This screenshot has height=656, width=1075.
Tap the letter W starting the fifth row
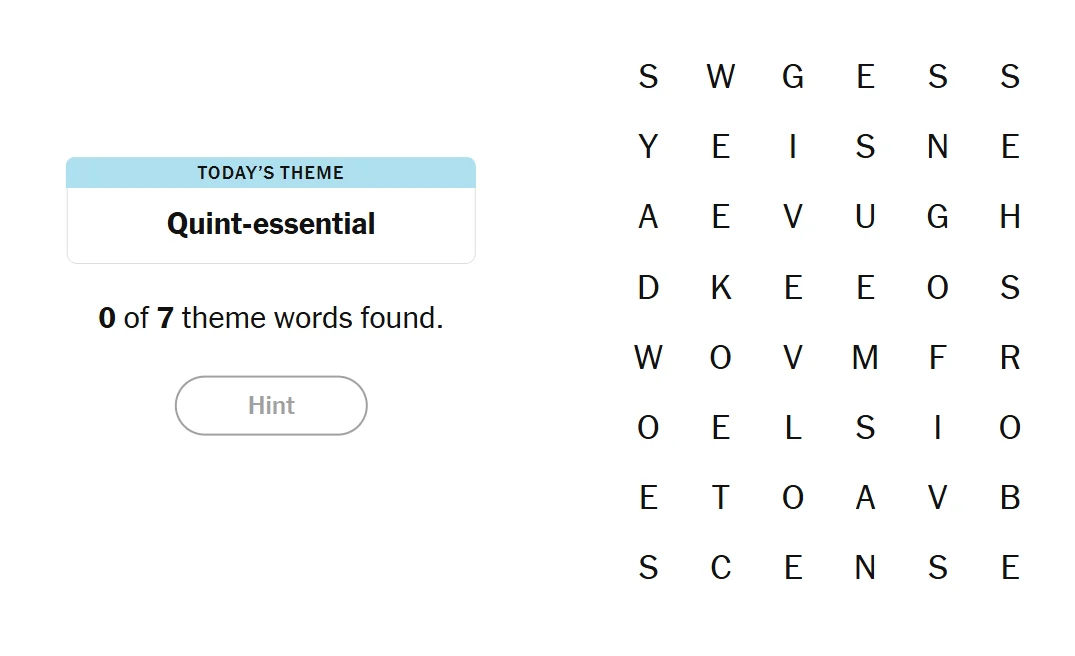point(648,357)
